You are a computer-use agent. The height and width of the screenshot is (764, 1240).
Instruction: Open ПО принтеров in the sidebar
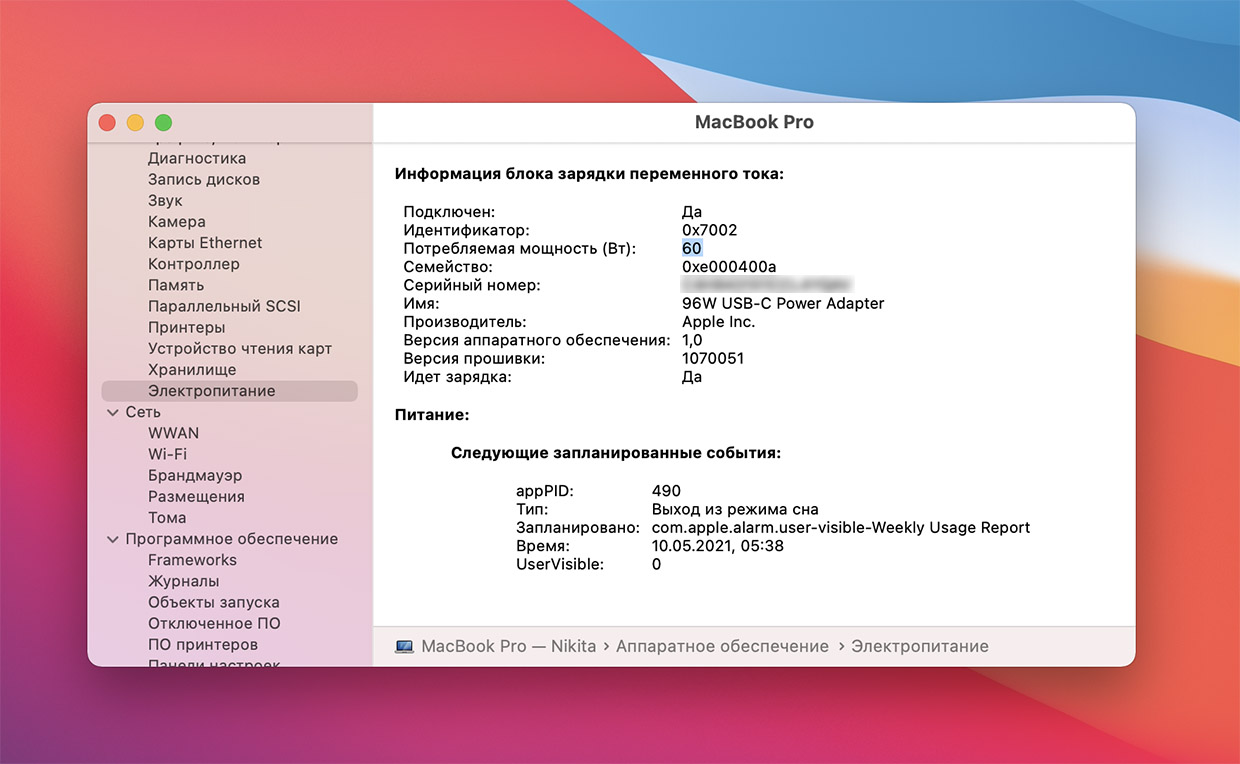[203, 645]
